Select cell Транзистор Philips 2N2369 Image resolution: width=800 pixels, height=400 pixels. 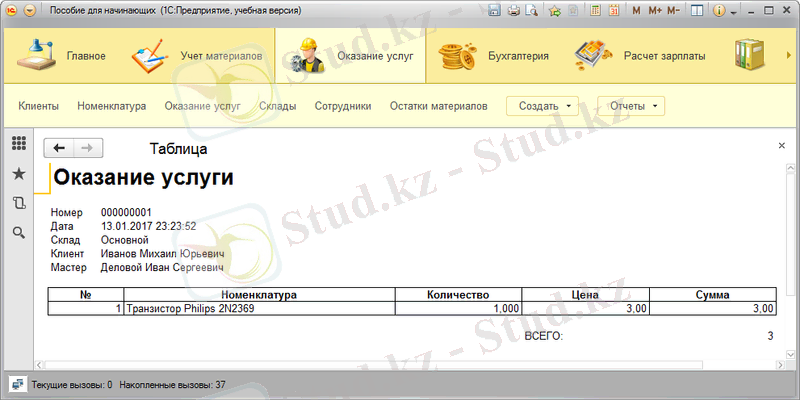click(x=260, y=309)
